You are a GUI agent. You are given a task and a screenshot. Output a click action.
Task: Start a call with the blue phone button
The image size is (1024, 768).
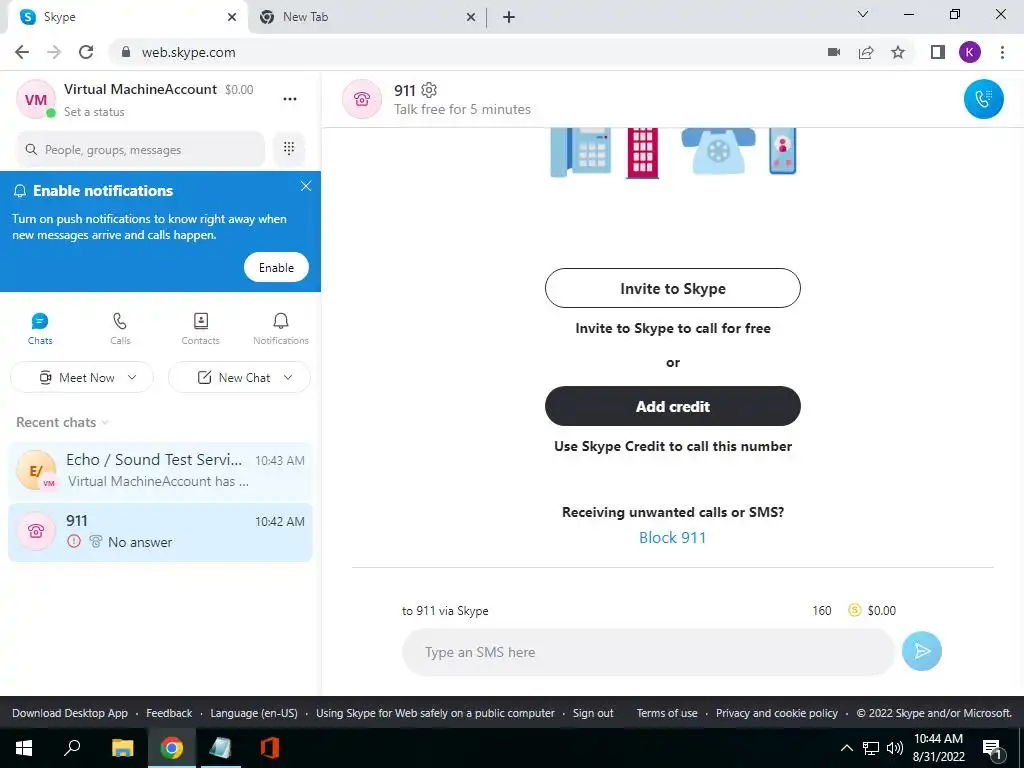(x=984, y=99)
